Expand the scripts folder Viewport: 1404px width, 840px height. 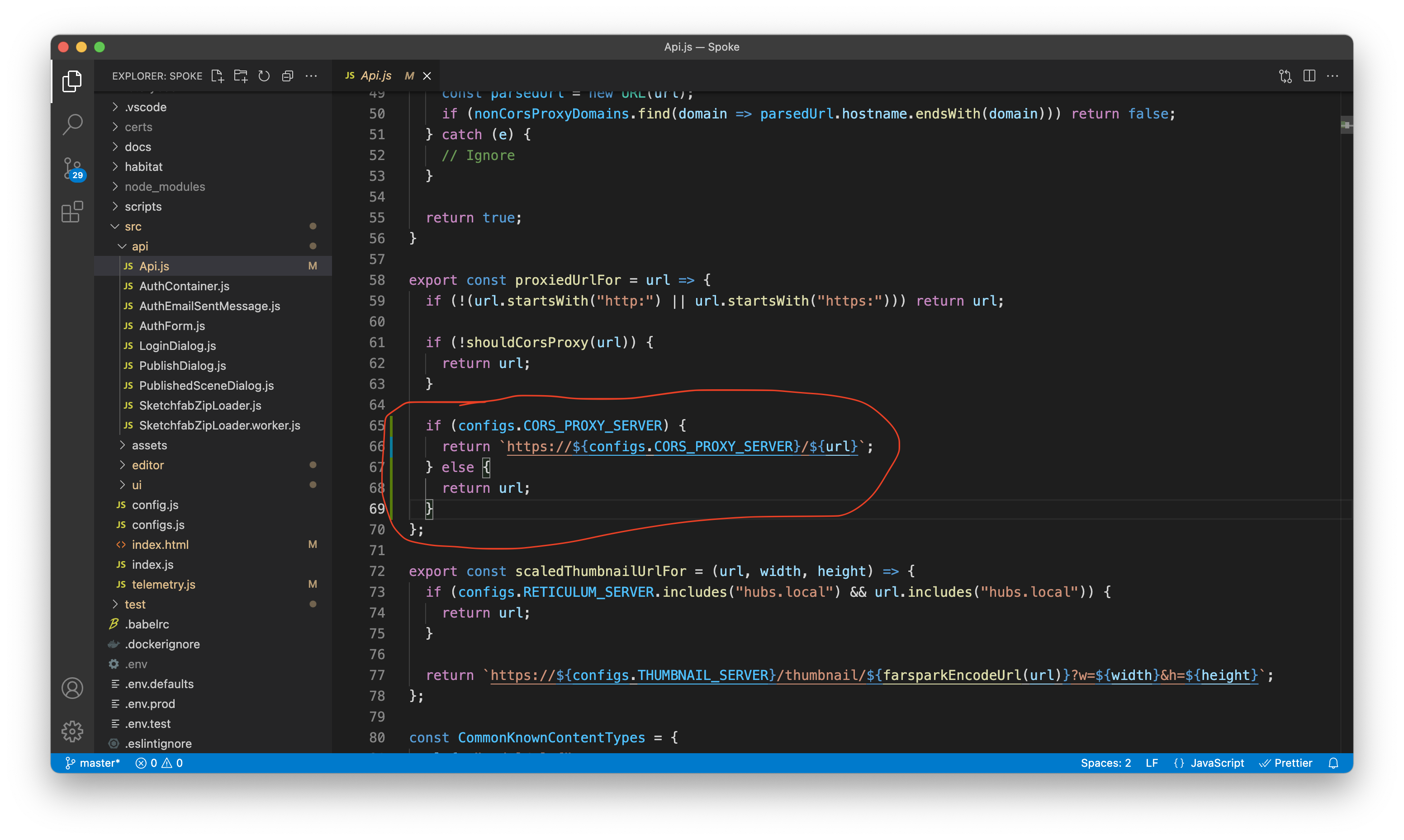[213, 207]
